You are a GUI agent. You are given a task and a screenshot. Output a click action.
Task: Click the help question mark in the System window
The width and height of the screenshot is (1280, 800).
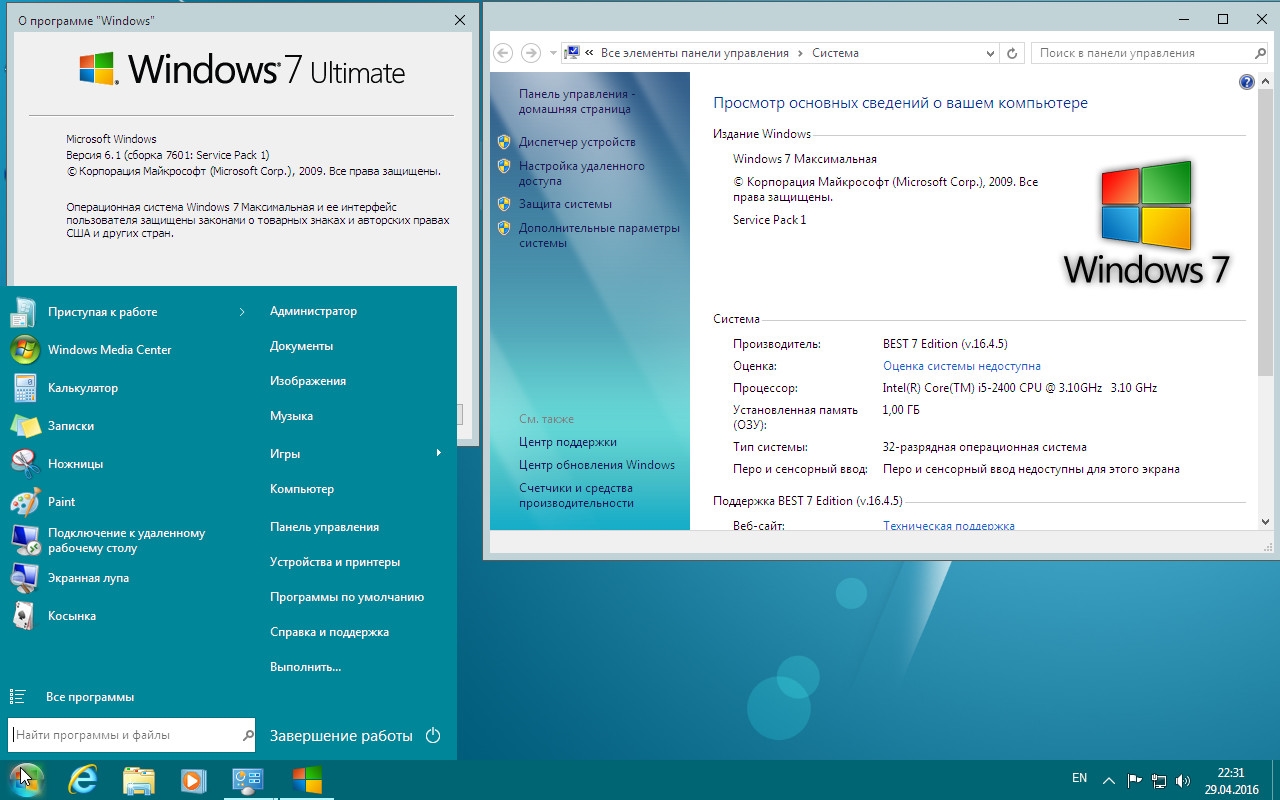click(1246, 82)
